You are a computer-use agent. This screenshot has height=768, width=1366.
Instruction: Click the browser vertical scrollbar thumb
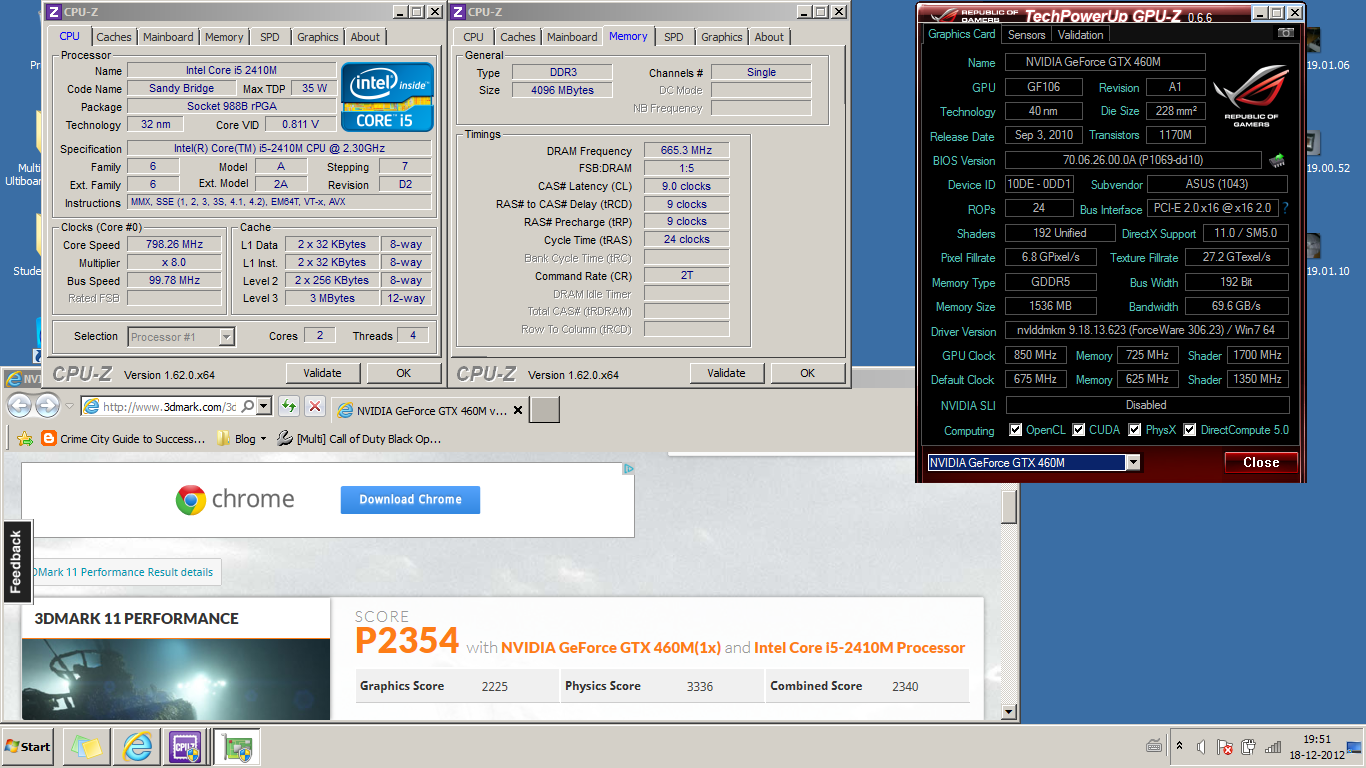click(x=1009, y=508)
